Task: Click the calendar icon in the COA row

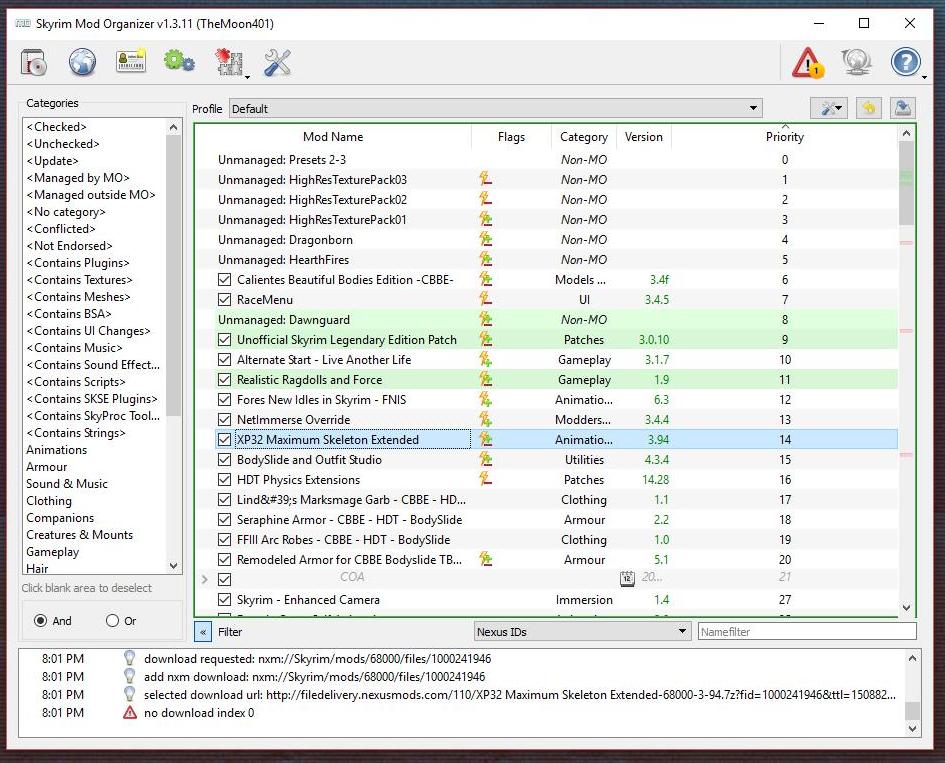Action: [x=627, y=579]
